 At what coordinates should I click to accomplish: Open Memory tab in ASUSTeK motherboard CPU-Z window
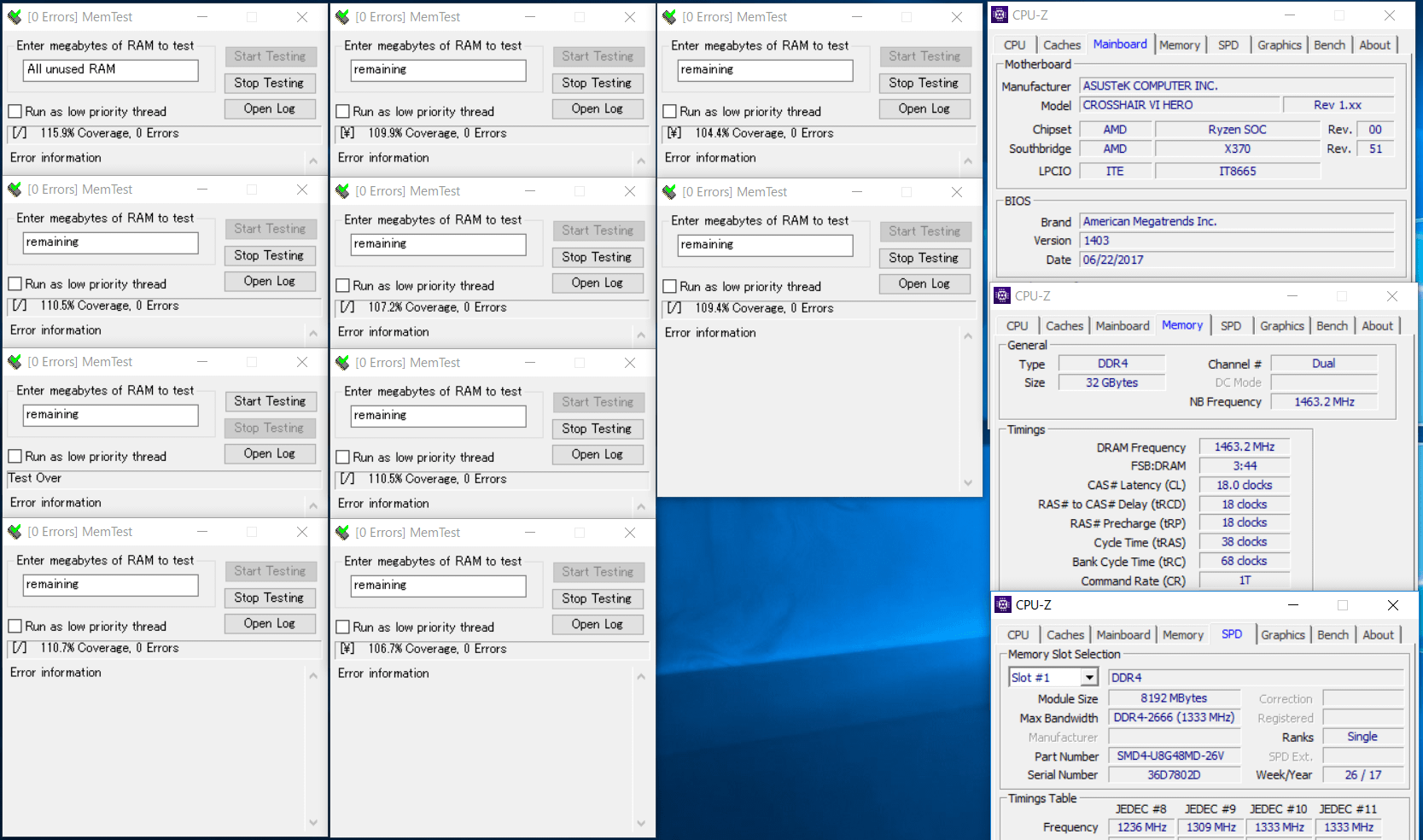1180,45
